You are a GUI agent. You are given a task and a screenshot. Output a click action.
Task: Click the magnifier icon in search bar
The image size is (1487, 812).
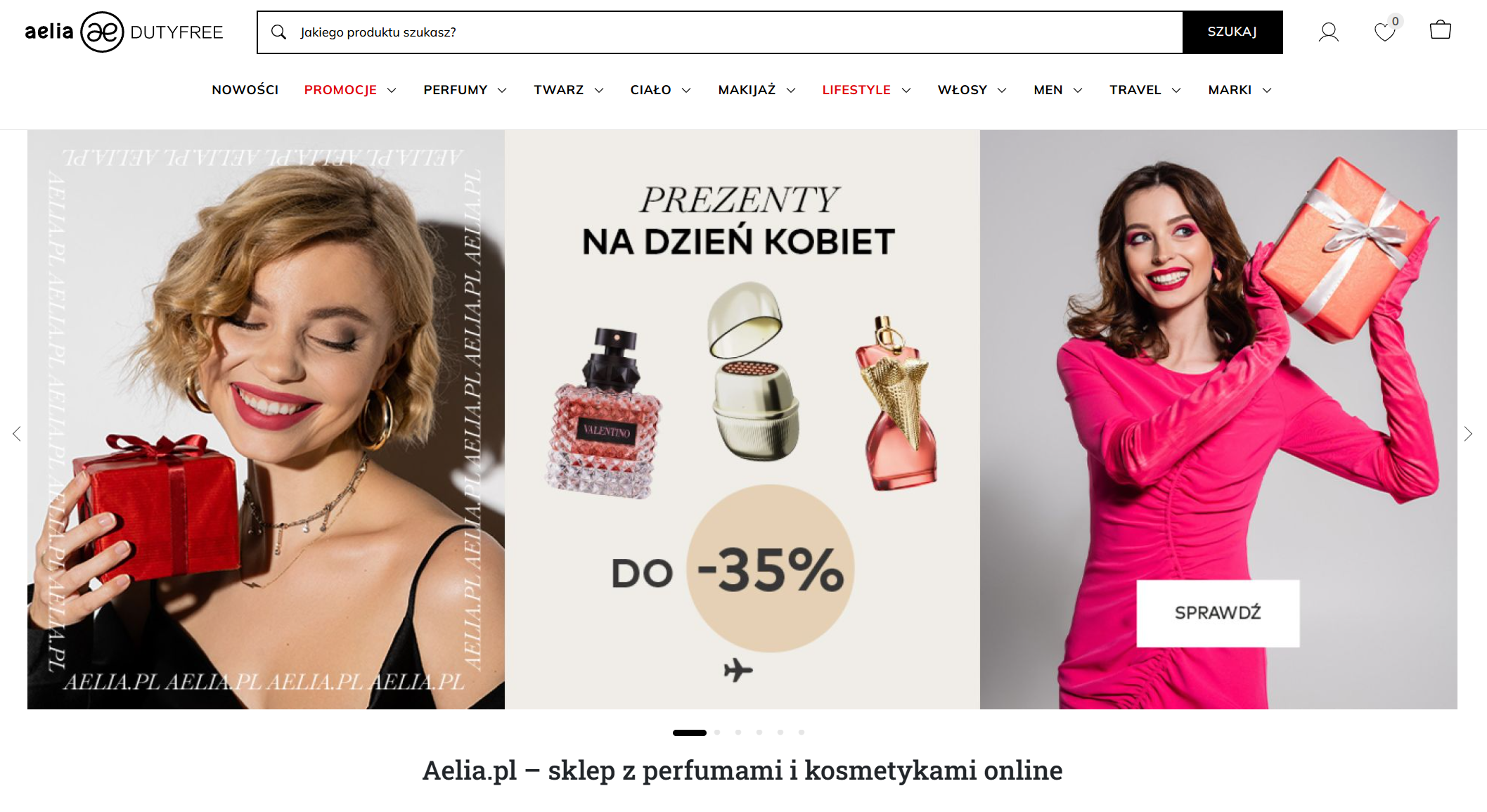(x=279, y=32)
